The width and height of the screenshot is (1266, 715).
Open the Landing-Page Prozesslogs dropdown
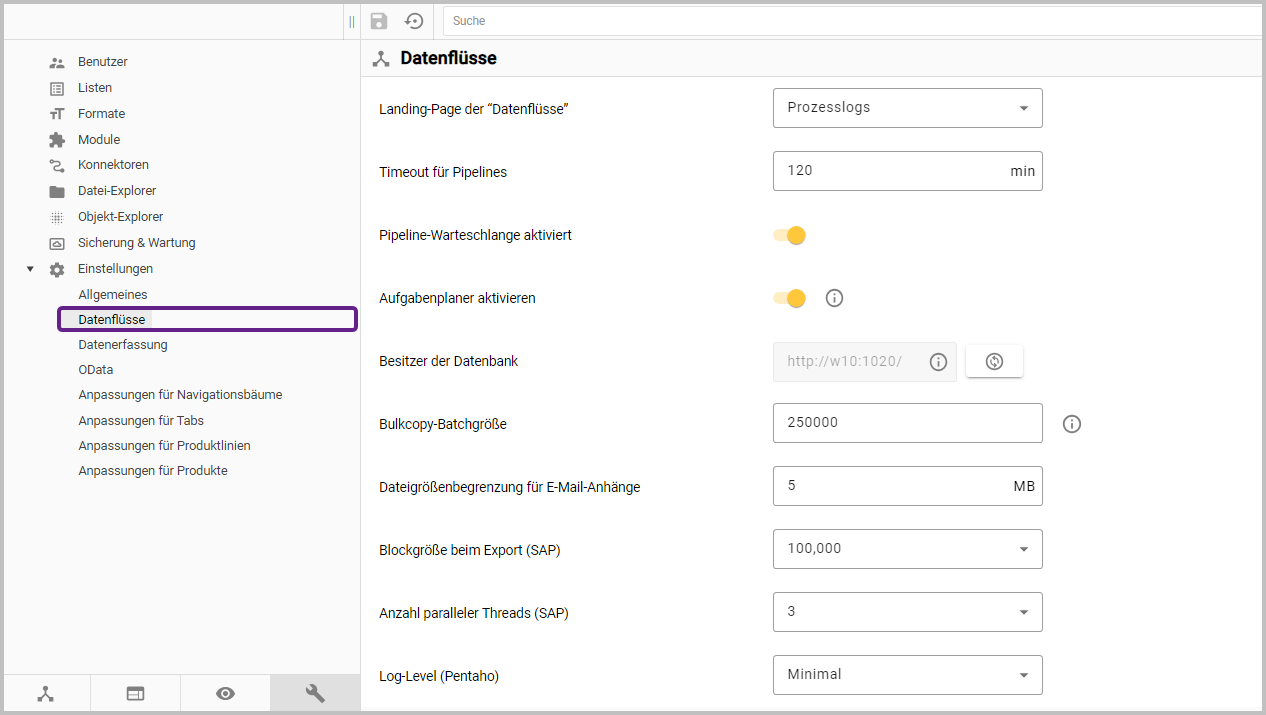pyautogui.click(x=907, y=108)
